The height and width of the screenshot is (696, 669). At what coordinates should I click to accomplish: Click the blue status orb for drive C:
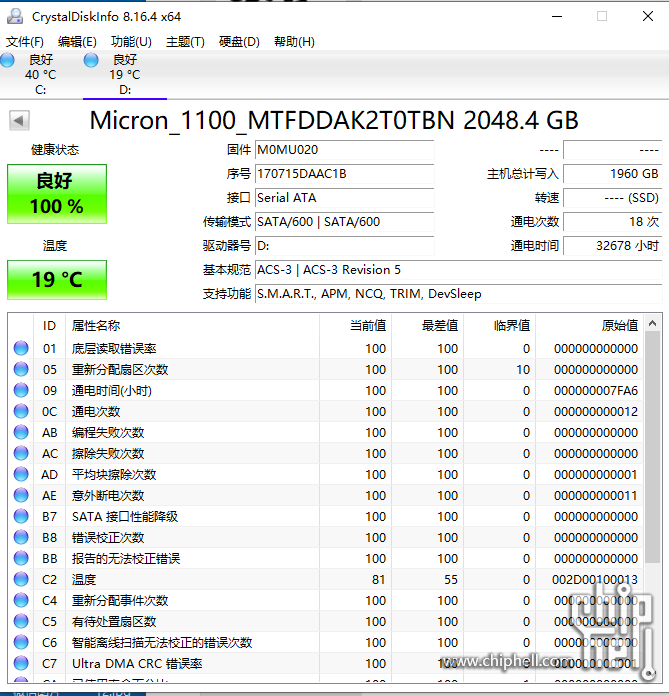click(x=7, y=59)
